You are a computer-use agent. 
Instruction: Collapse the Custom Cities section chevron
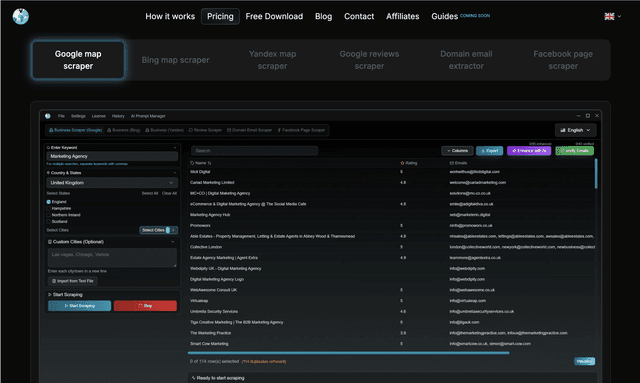click(x=173, y=242)
